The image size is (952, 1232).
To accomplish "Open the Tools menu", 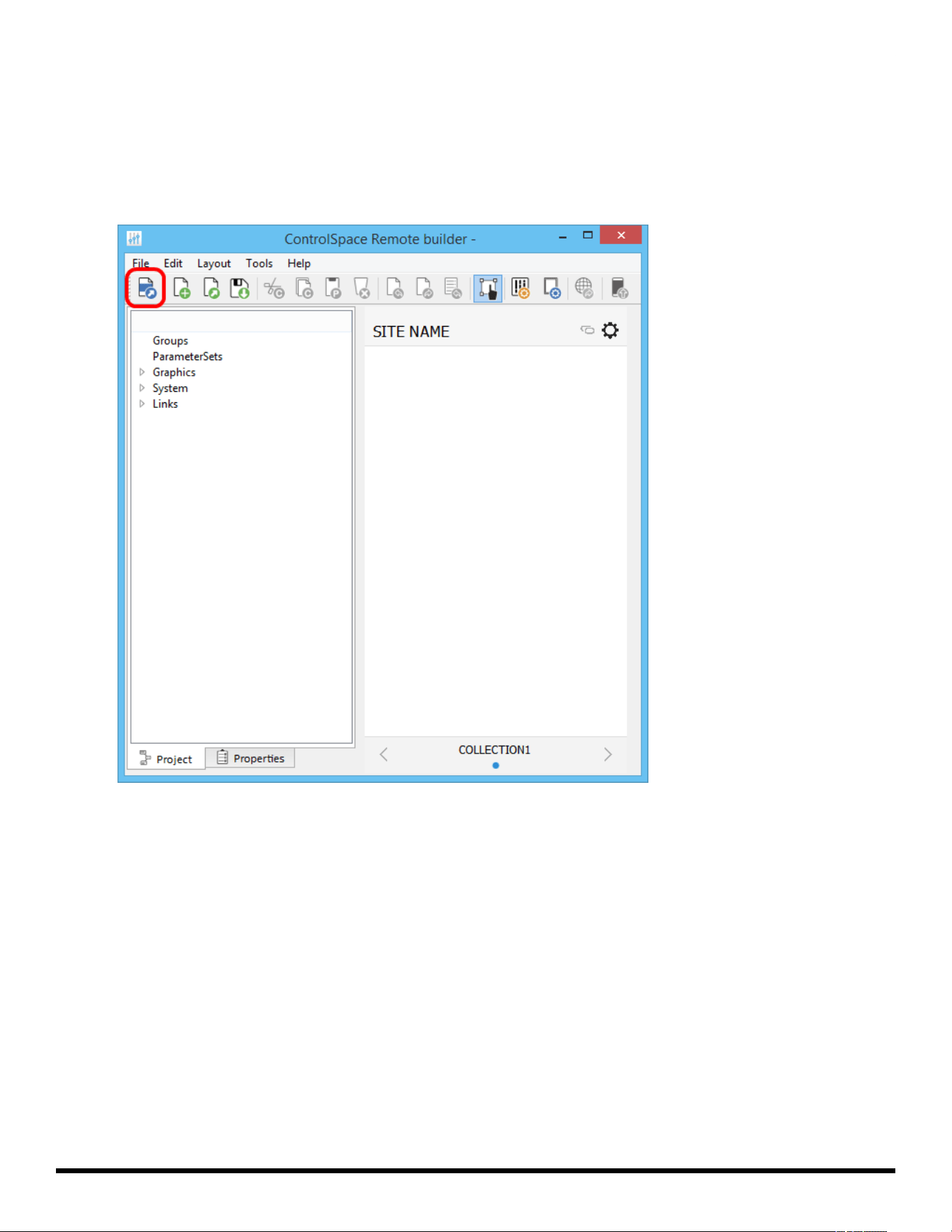I will click(x=259, y=263).
